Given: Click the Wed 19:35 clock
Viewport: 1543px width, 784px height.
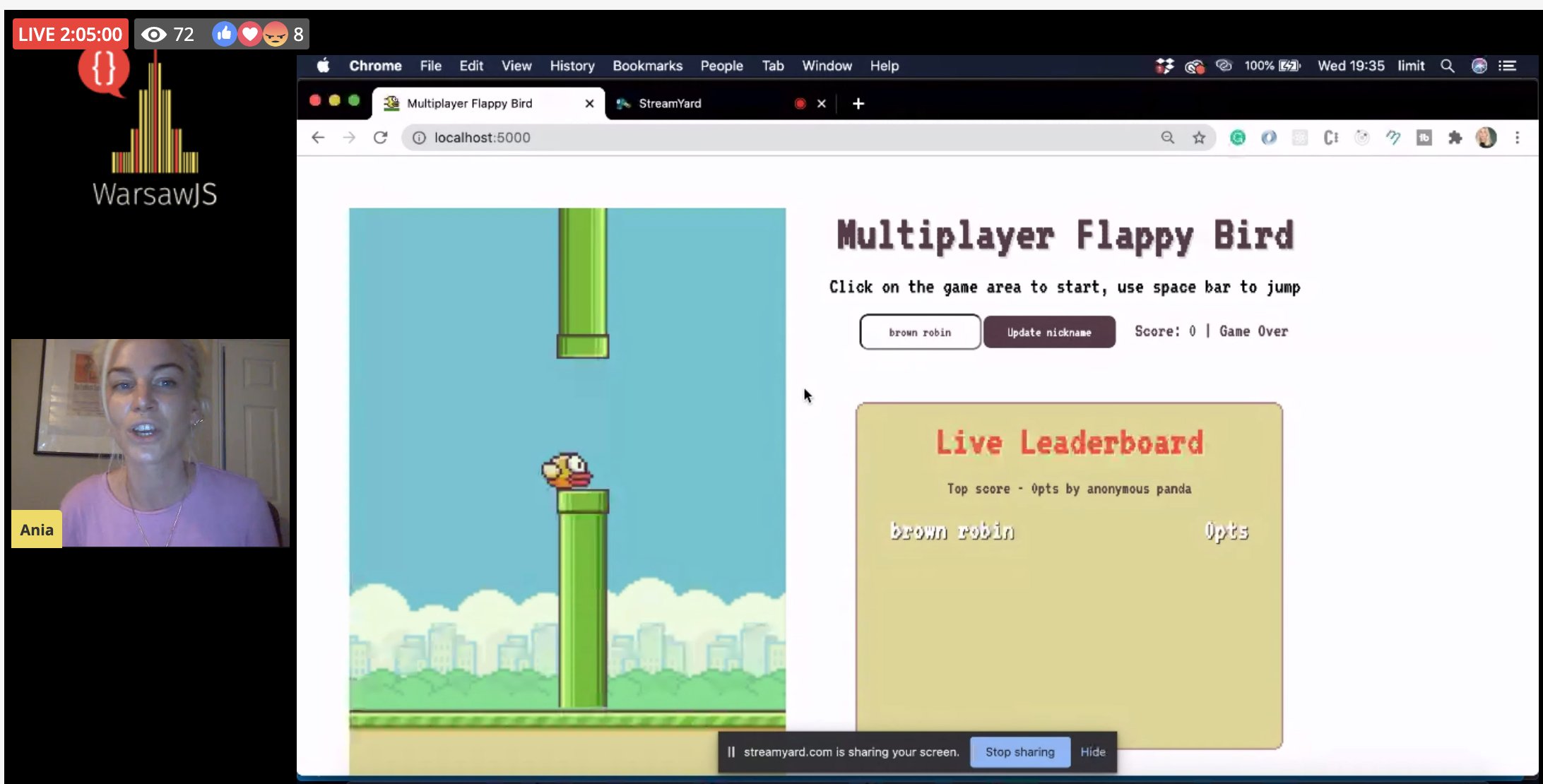Looking at the screenshot, I should coord(1351,66).
